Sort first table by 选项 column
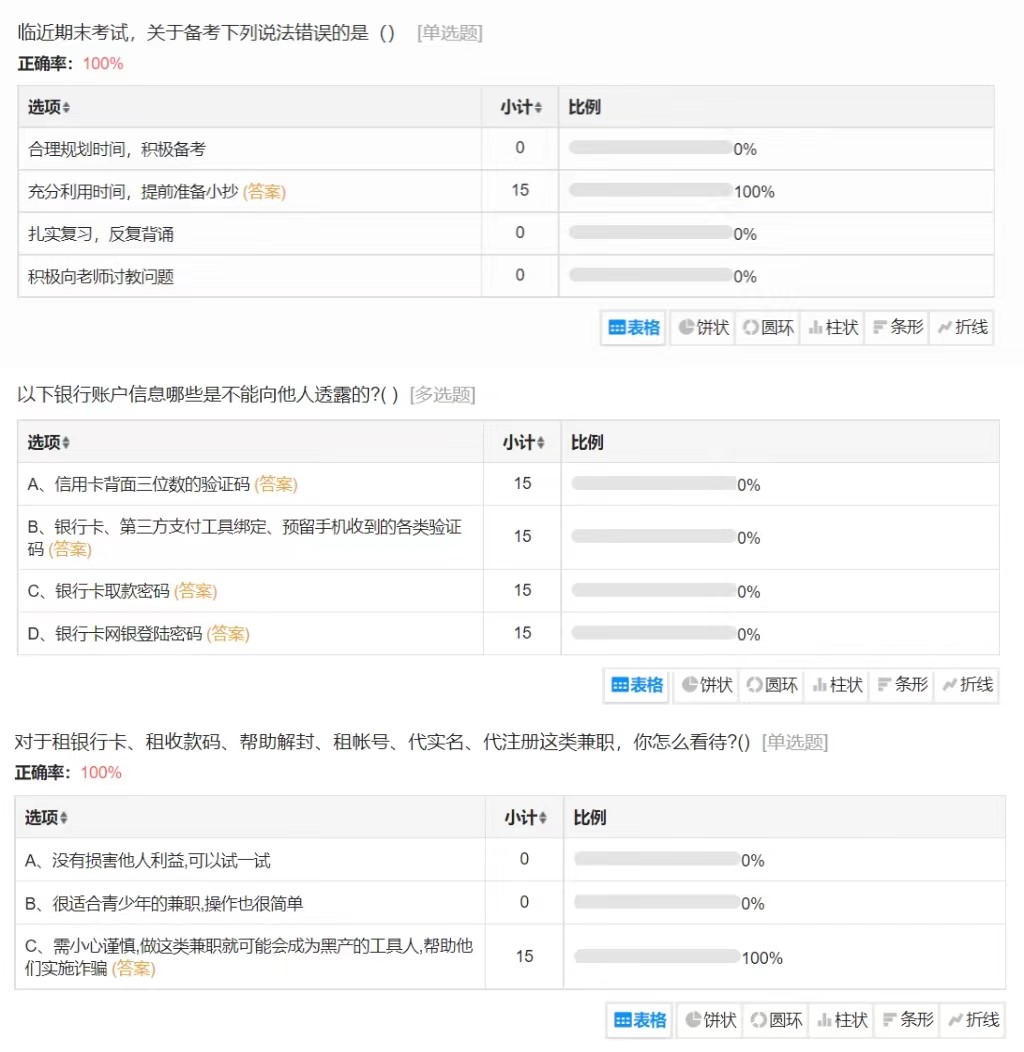 click(x=50, y=107)
